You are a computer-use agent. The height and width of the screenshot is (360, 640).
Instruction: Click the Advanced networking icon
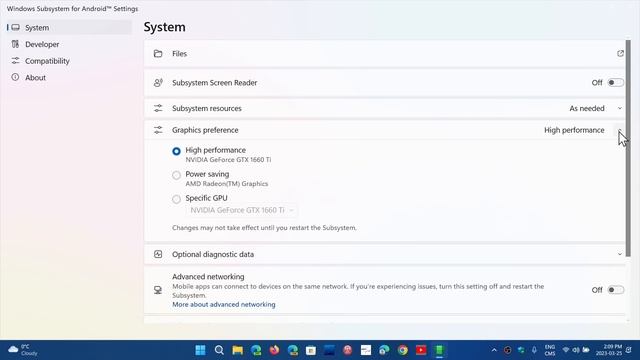click(x=158, y=290)
